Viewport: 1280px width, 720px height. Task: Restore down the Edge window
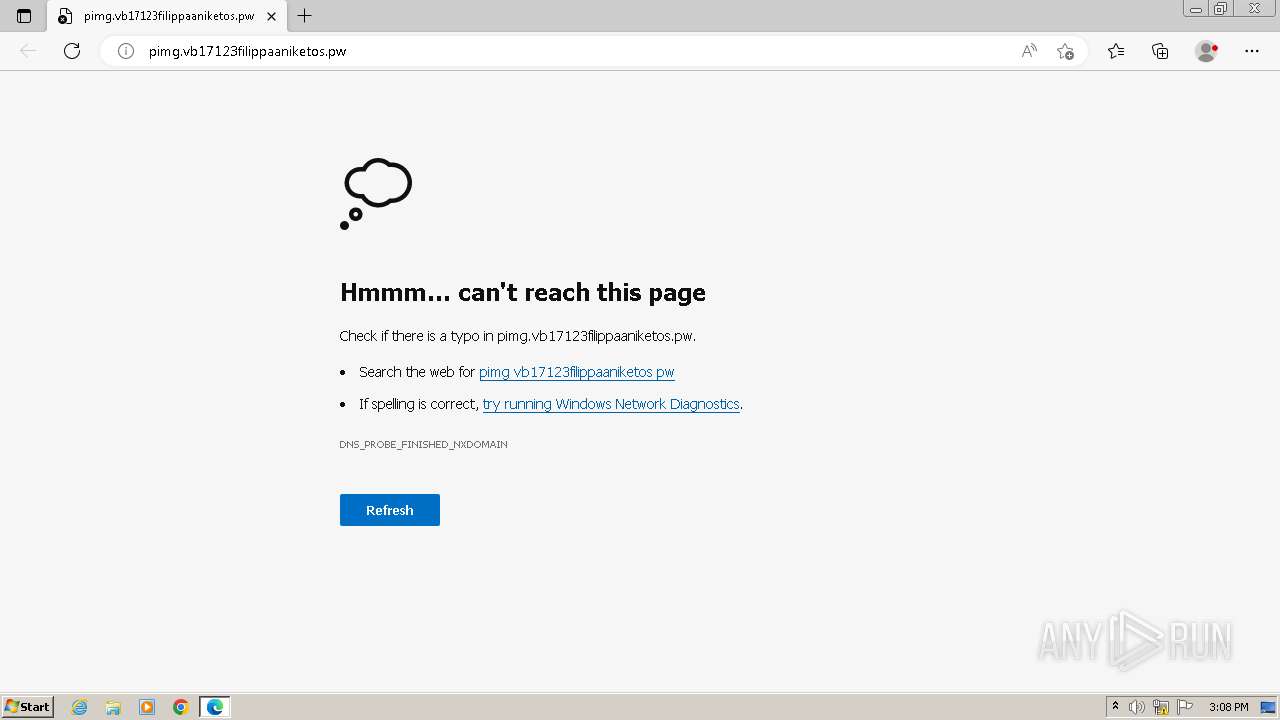(1221, 9)
